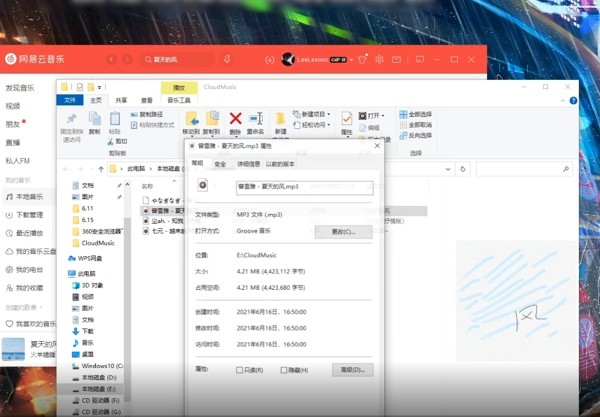Click 全部选择 in the ribbon
Screen dimensions: 600x417
416,114
